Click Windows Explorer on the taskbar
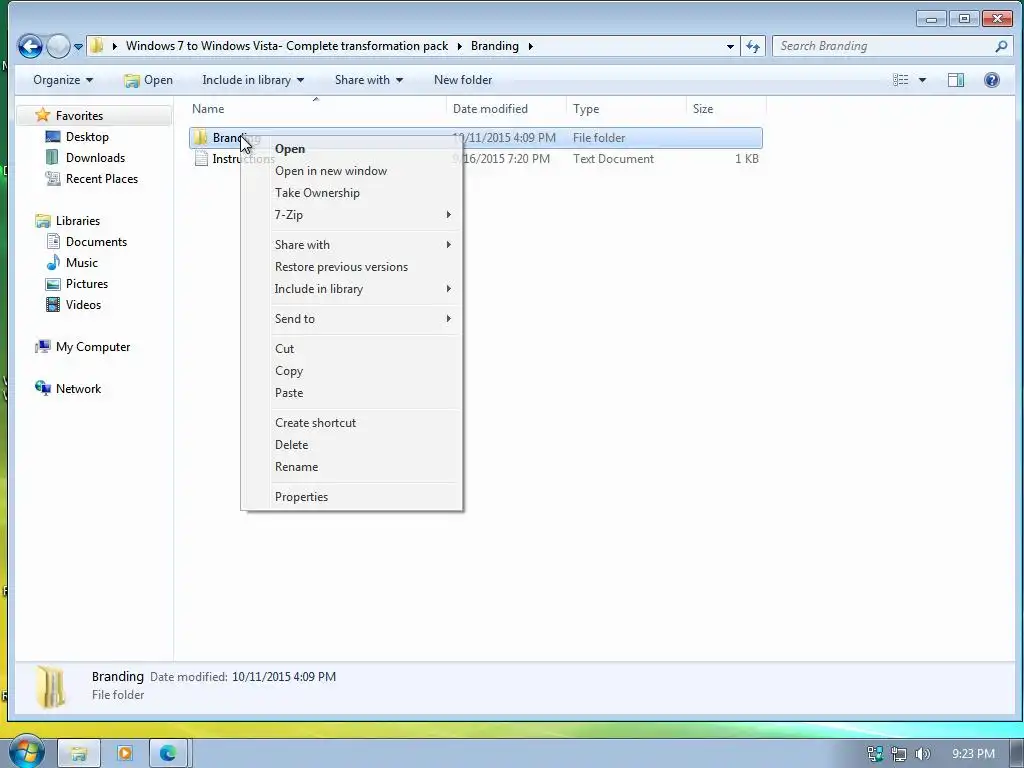The height and width of the screenshot is (768, 1024). pos(78,754)
